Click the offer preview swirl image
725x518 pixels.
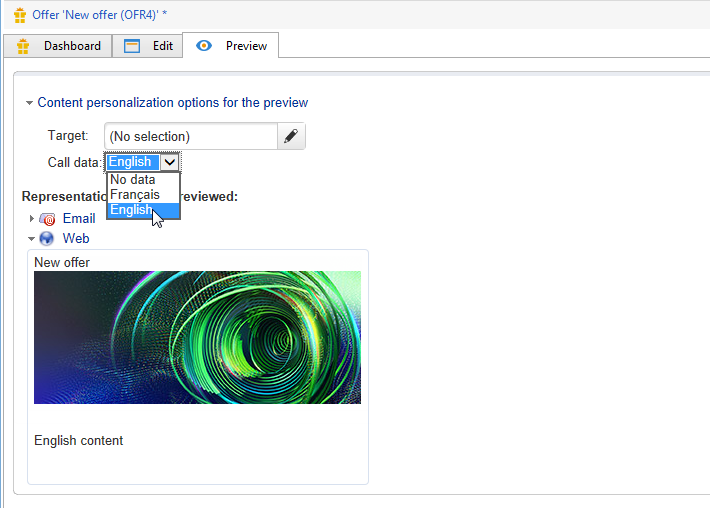point(197,338)
